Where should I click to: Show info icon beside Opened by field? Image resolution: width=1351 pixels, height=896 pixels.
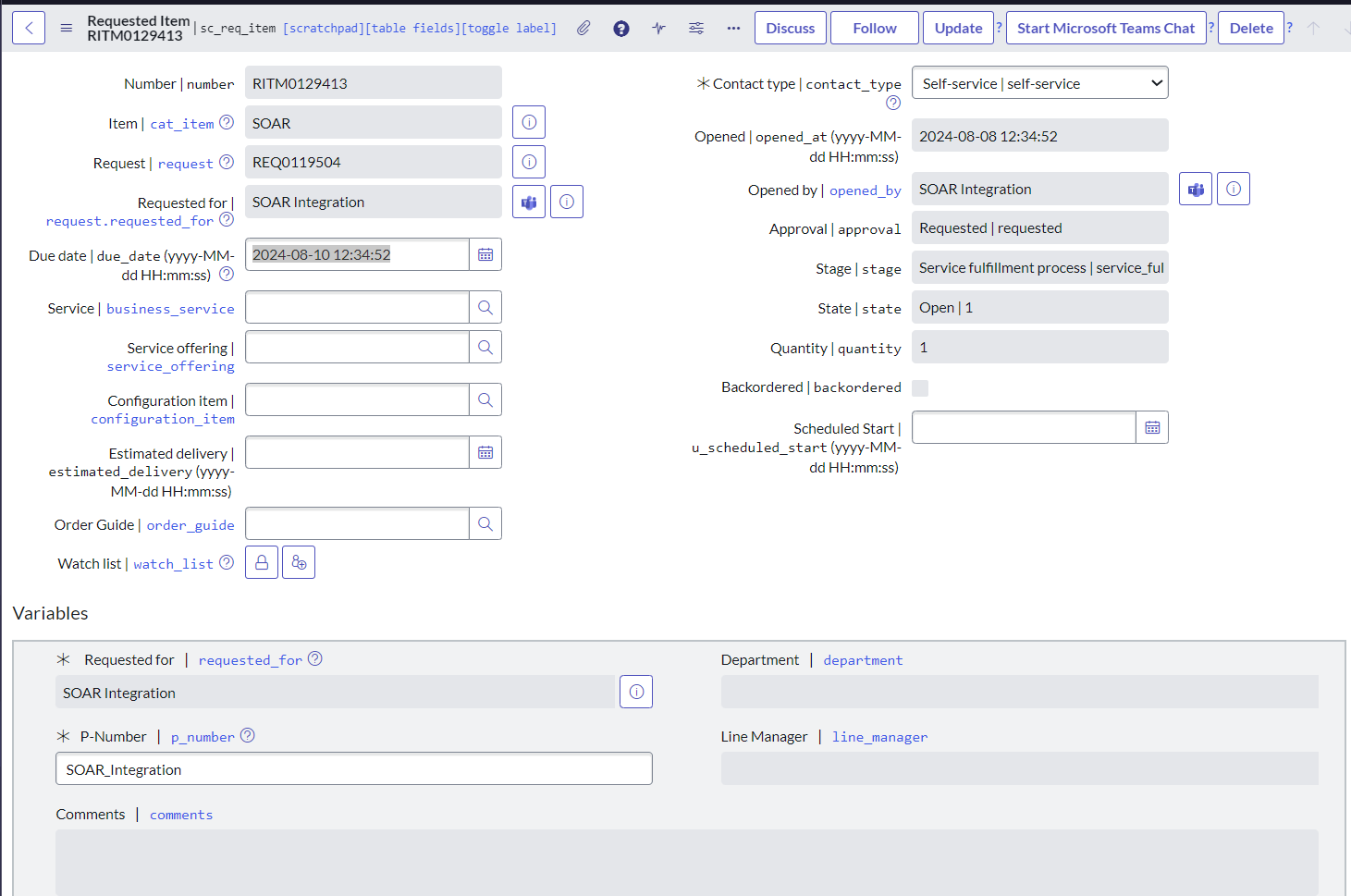(x=1234, y=189)
